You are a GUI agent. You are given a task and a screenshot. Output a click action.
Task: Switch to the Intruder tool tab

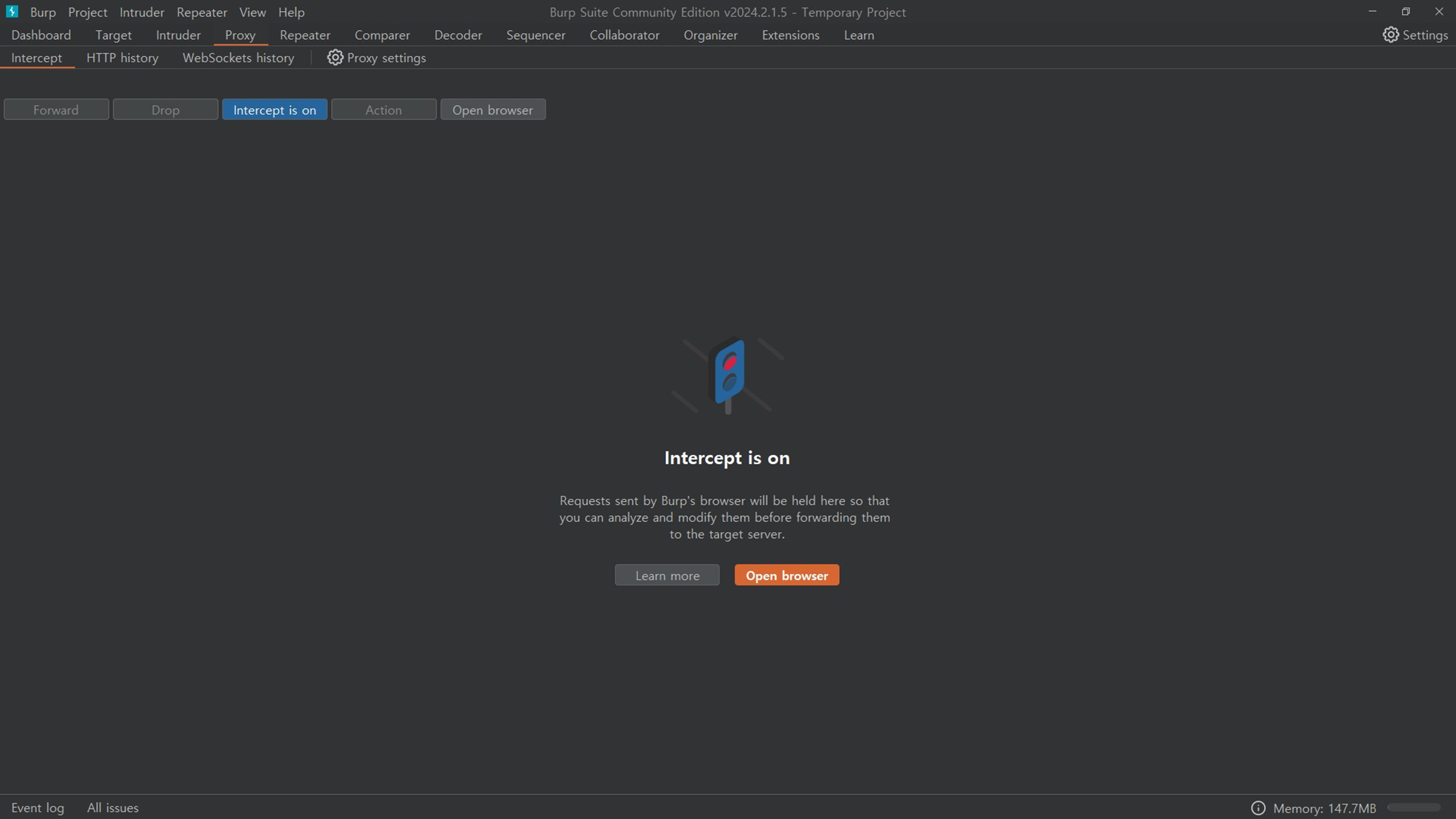[x=179, y=35]
